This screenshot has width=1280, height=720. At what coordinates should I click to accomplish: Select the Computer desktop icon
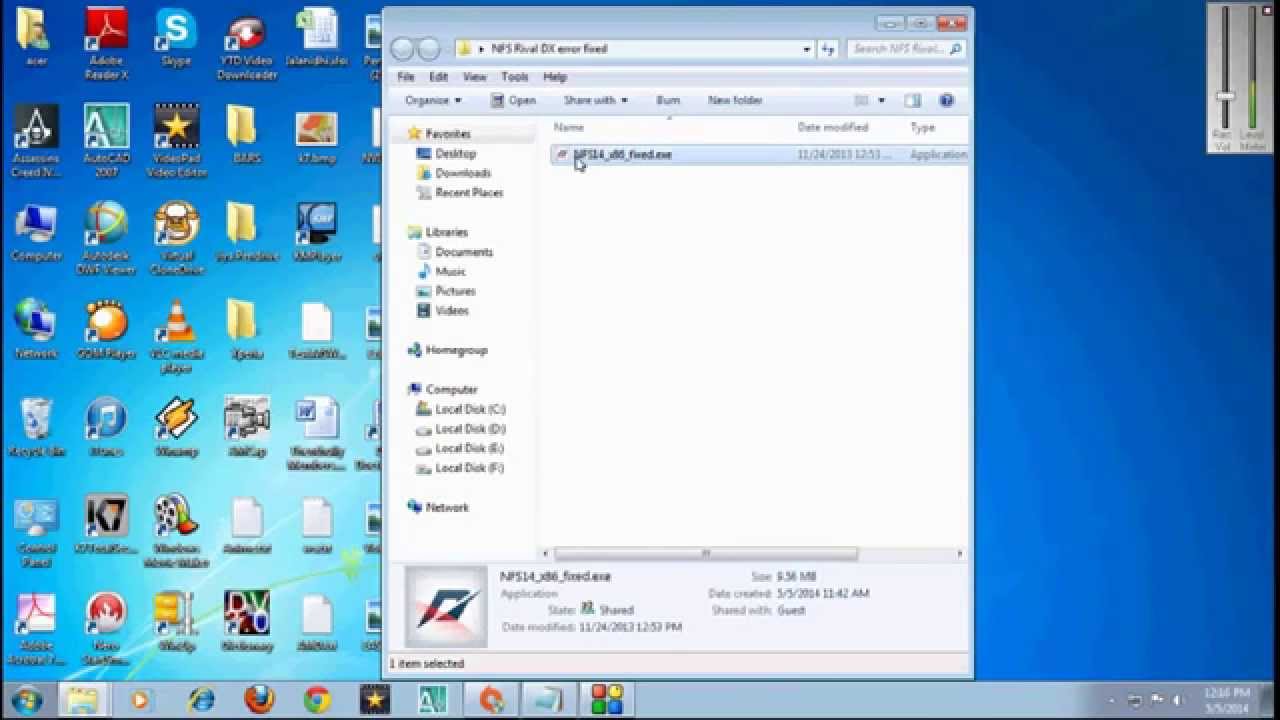(36, 232)
